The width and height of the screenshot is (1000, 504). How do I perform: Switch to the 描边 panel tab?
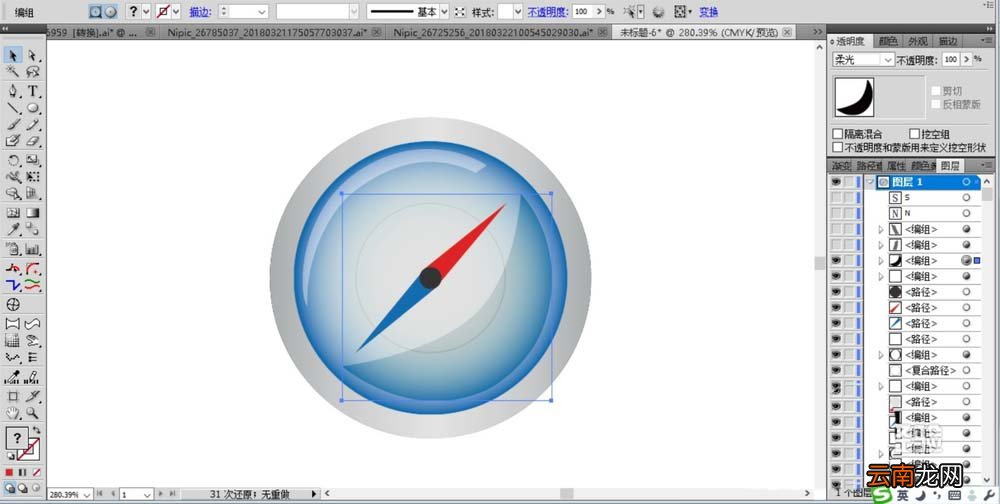coord(948,41)
